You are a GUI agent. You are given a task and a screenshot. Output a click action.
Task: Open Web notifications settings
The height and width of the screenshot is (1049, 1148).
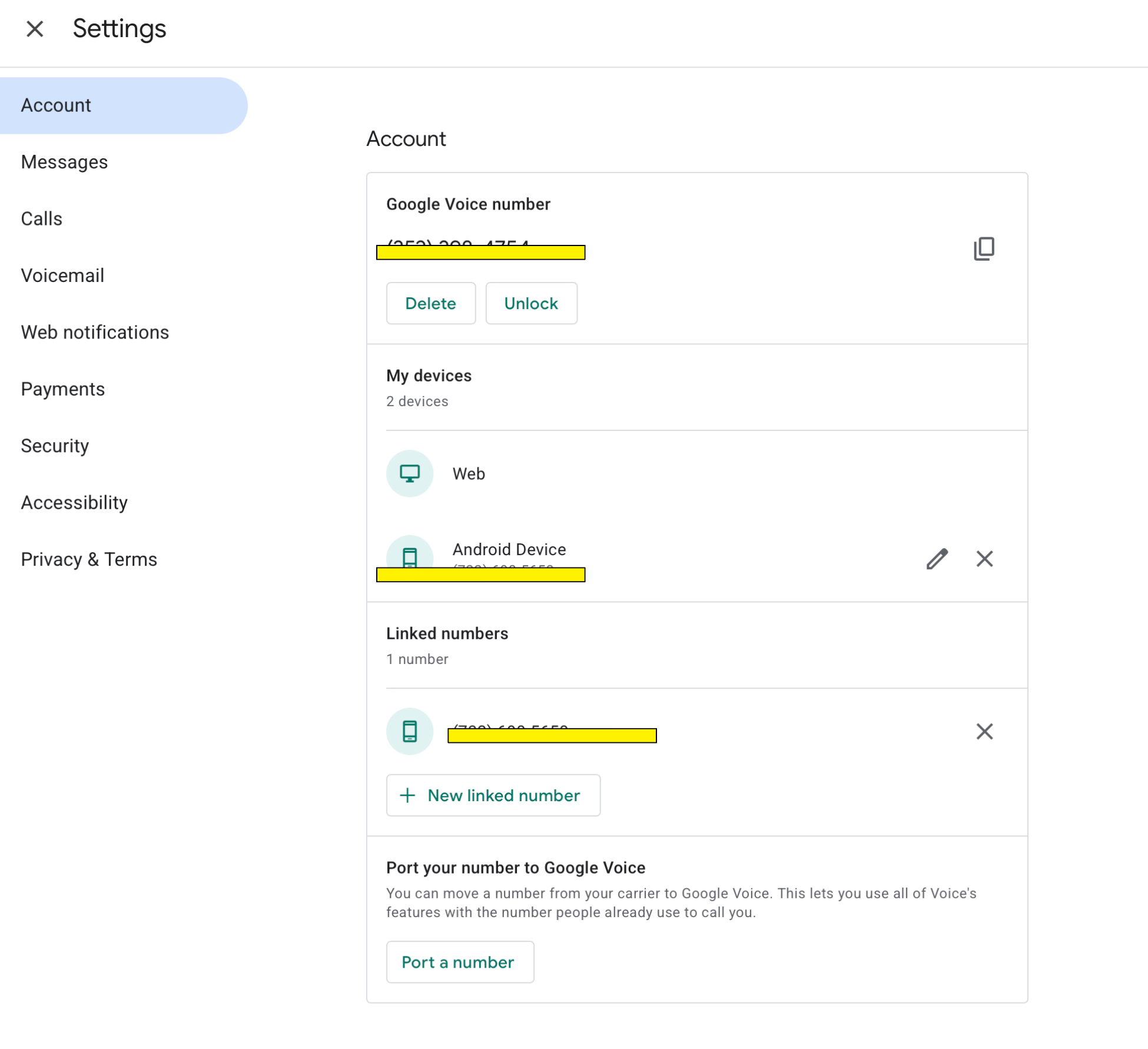(x=95, y=332)
